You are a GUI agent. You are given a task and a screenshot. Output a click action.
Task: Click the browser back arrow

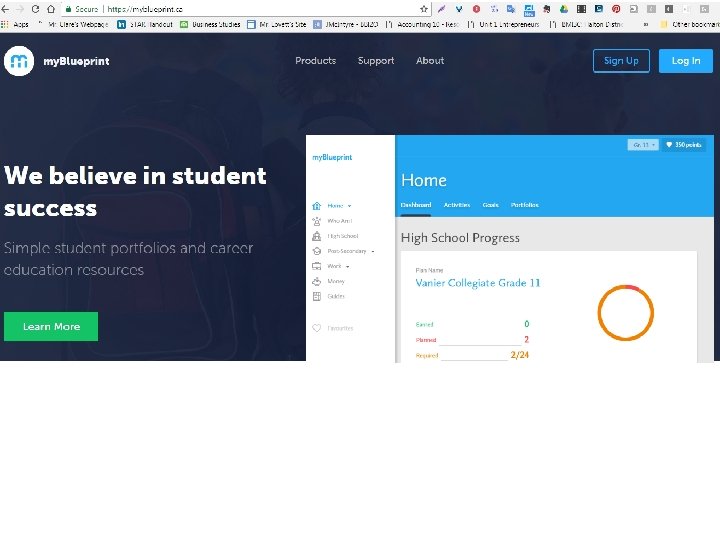click(x=5, y=9)
